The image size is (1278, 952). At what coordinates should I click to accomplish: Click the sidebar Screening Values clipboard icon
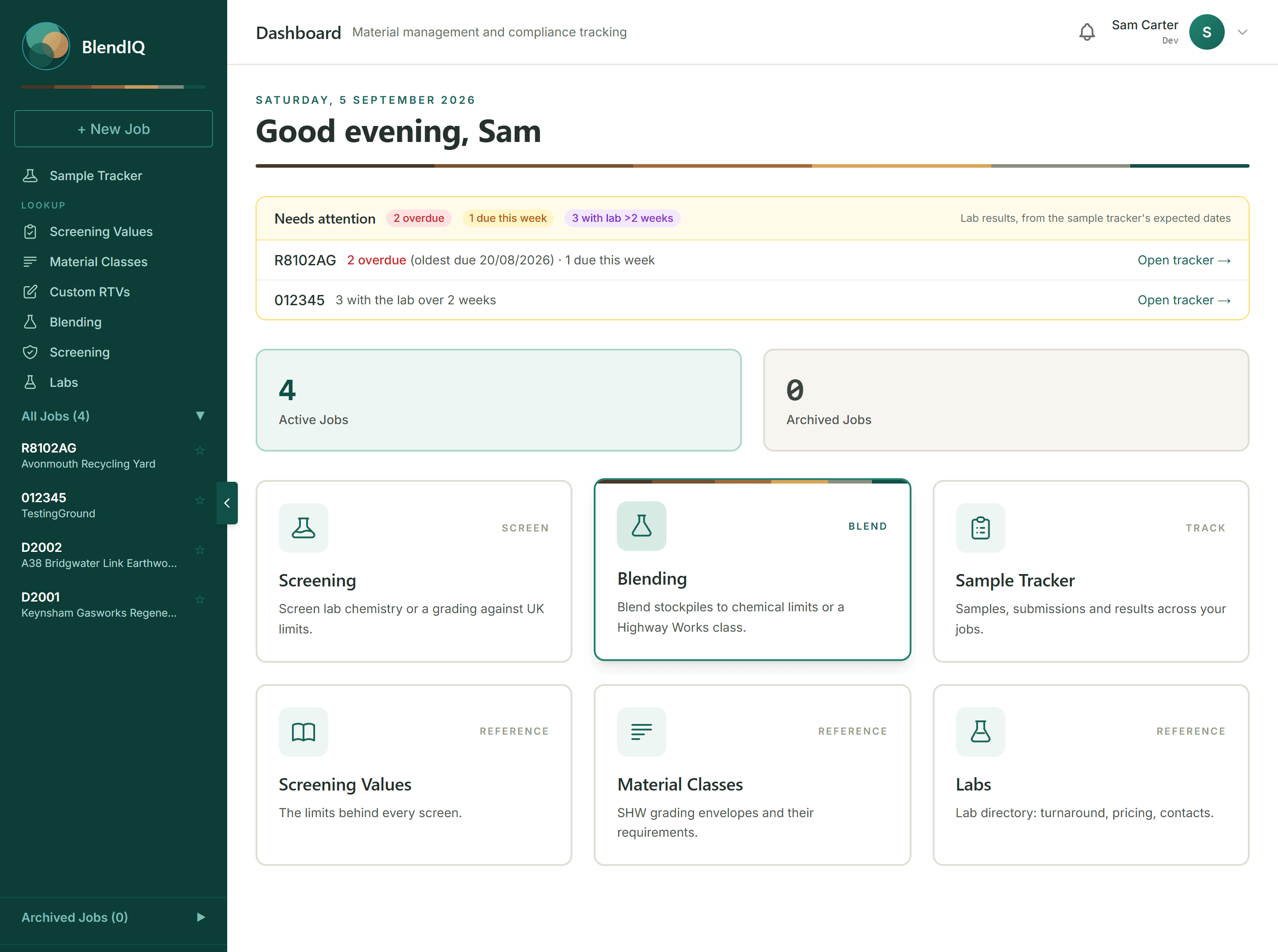click(x=30, y=232)
